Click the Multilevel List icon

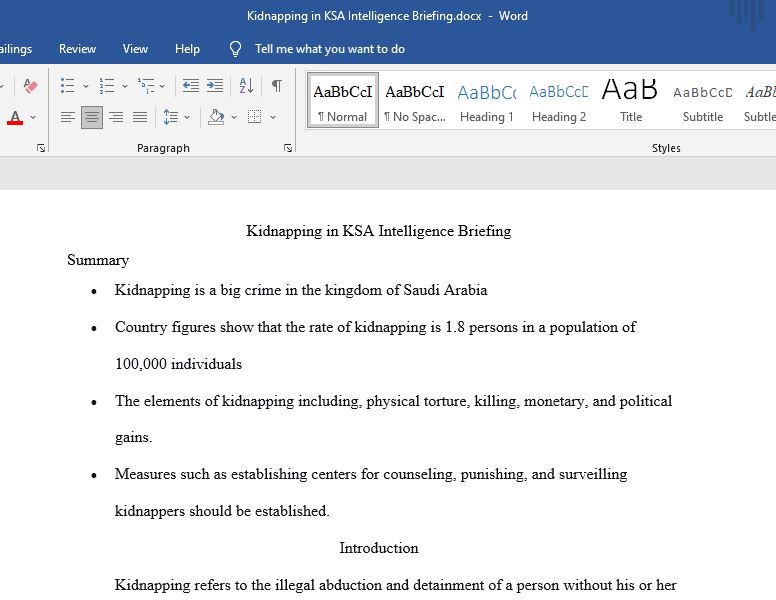point(146,86)
